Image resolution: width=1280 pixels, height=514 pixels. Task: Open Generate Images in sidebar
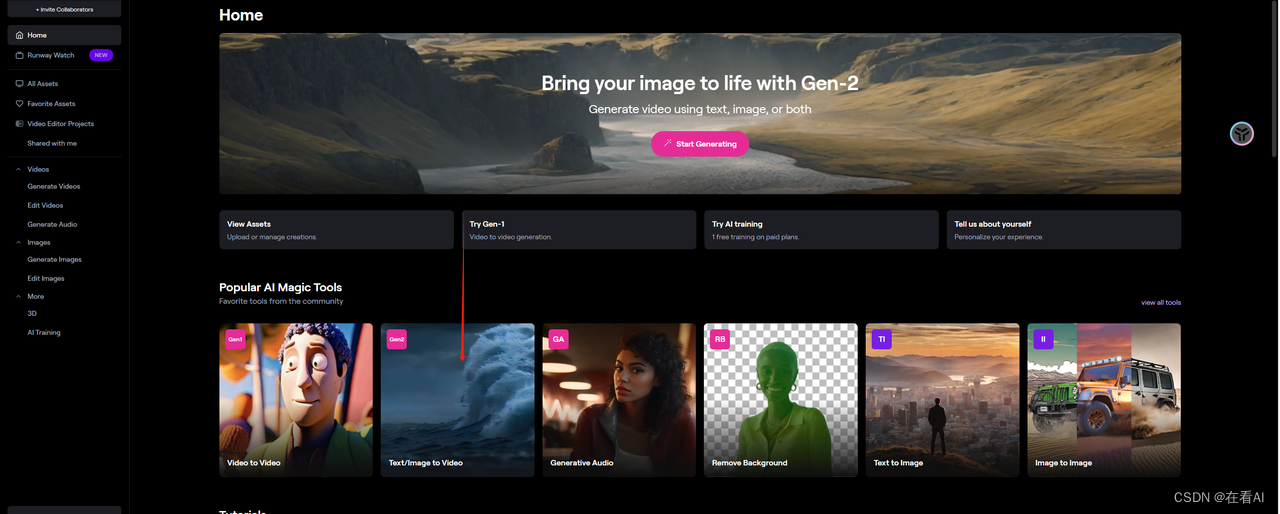click(55, 259)
